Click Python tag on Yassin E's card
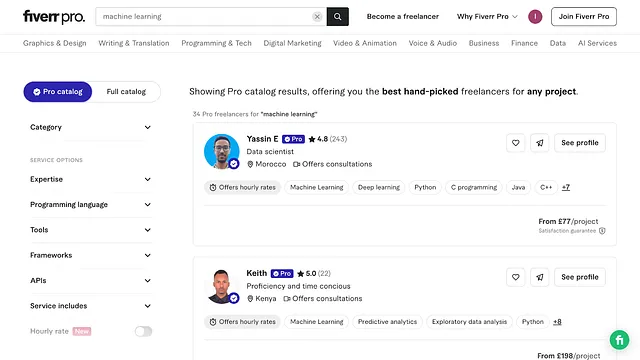This screenshot has height=360, width=640. tap(425, 187)
